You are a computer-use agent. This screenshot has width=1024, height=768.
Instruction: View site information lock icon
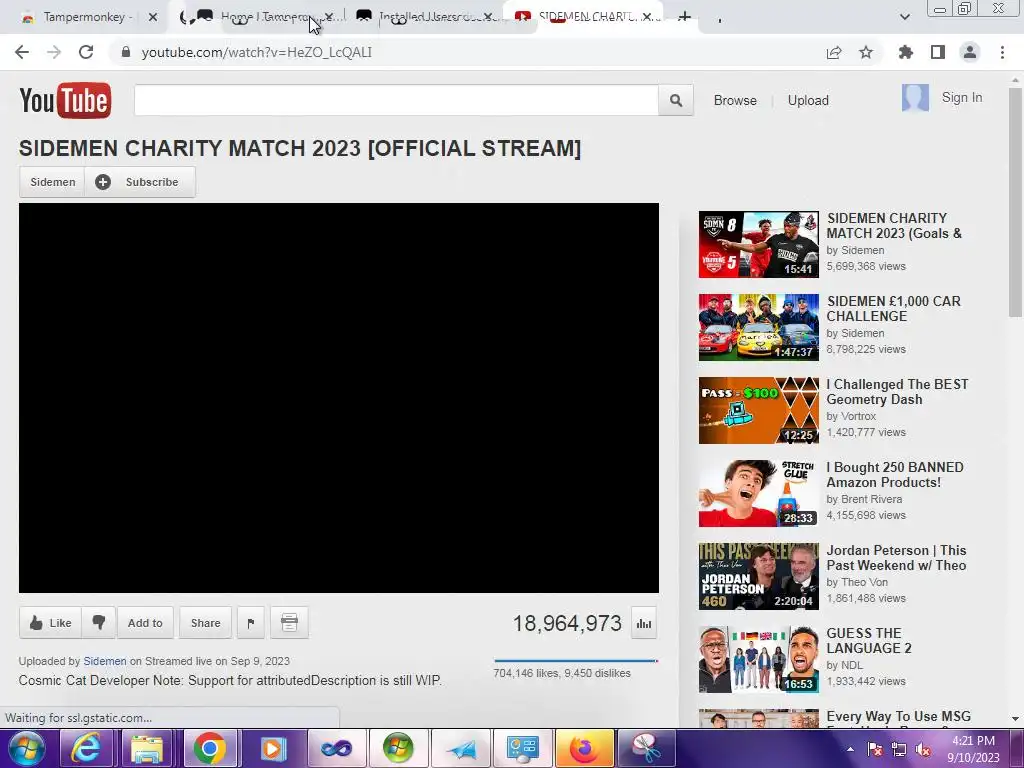coord(126,52)
